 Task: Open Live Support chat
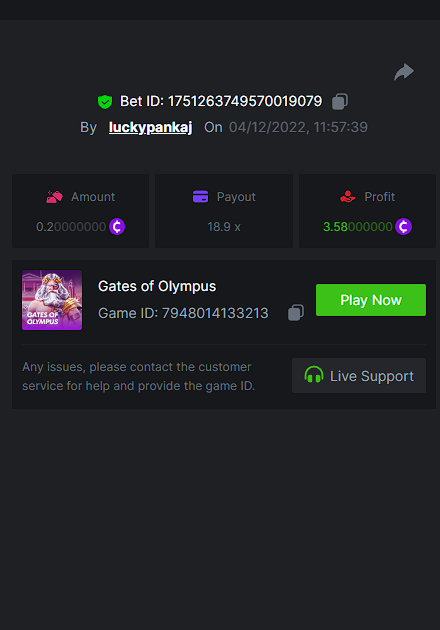coord(359,376)
